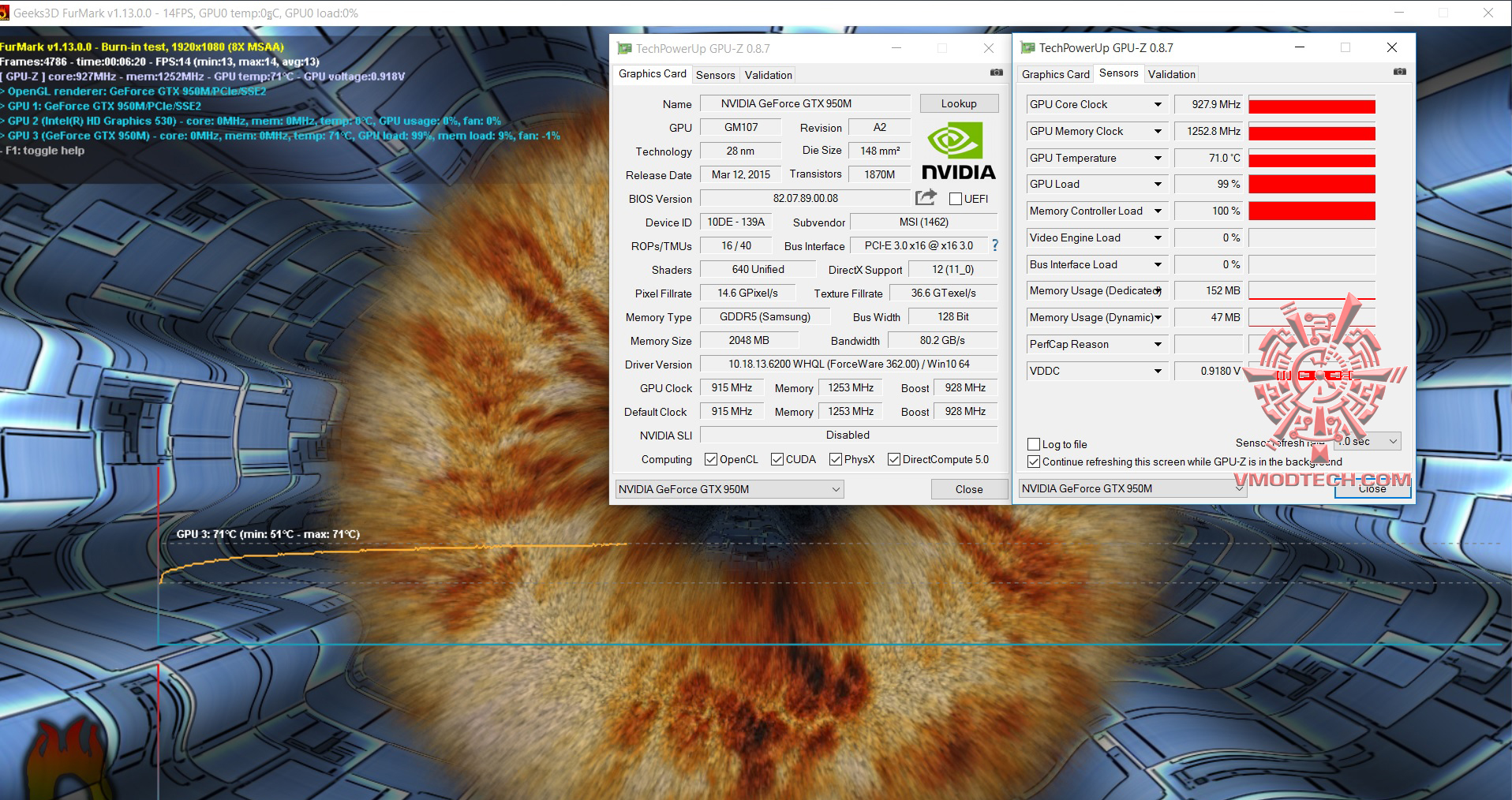Open the PerfCap Reason sensor dropdown
1512x800 pixels.
tap(1158, 344)
